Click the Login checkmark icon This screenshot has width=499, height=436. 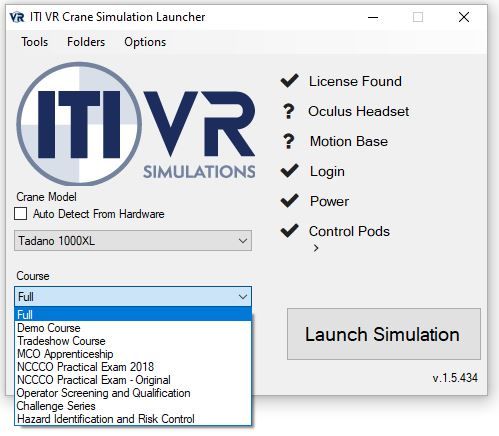pos(289,171)
